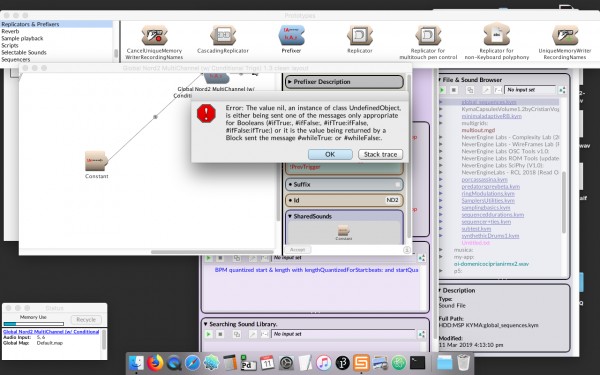Click No input set field in File Browser
Screen dimensions: 600x375
click(530, 90)
